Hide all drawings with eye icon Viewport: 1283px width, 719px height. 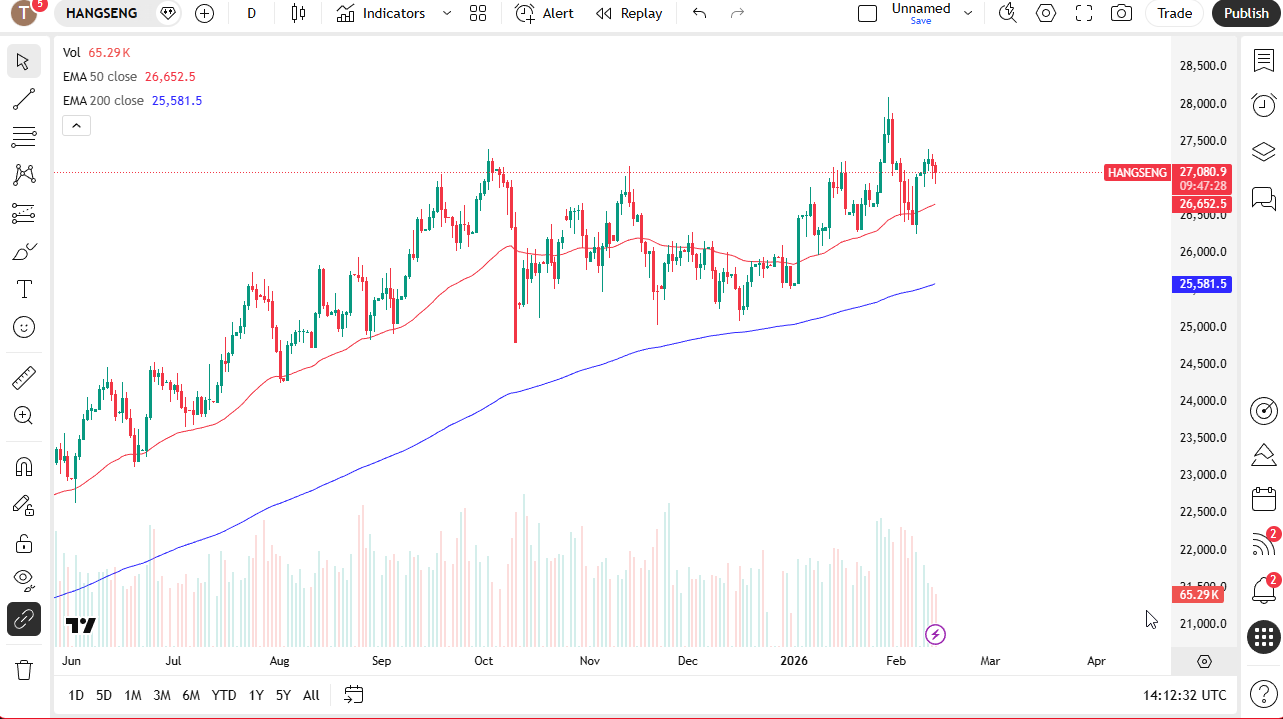pos(24,581)
